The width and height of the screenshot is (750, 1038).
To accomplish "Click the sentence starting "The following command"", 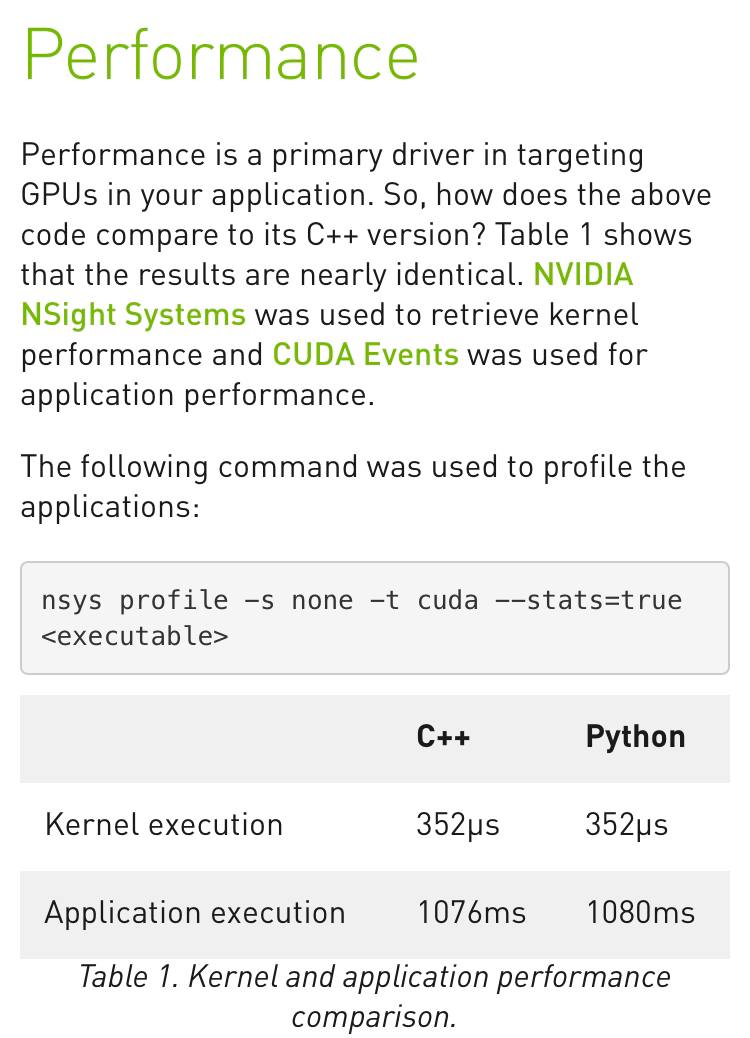I will [353, 487].
